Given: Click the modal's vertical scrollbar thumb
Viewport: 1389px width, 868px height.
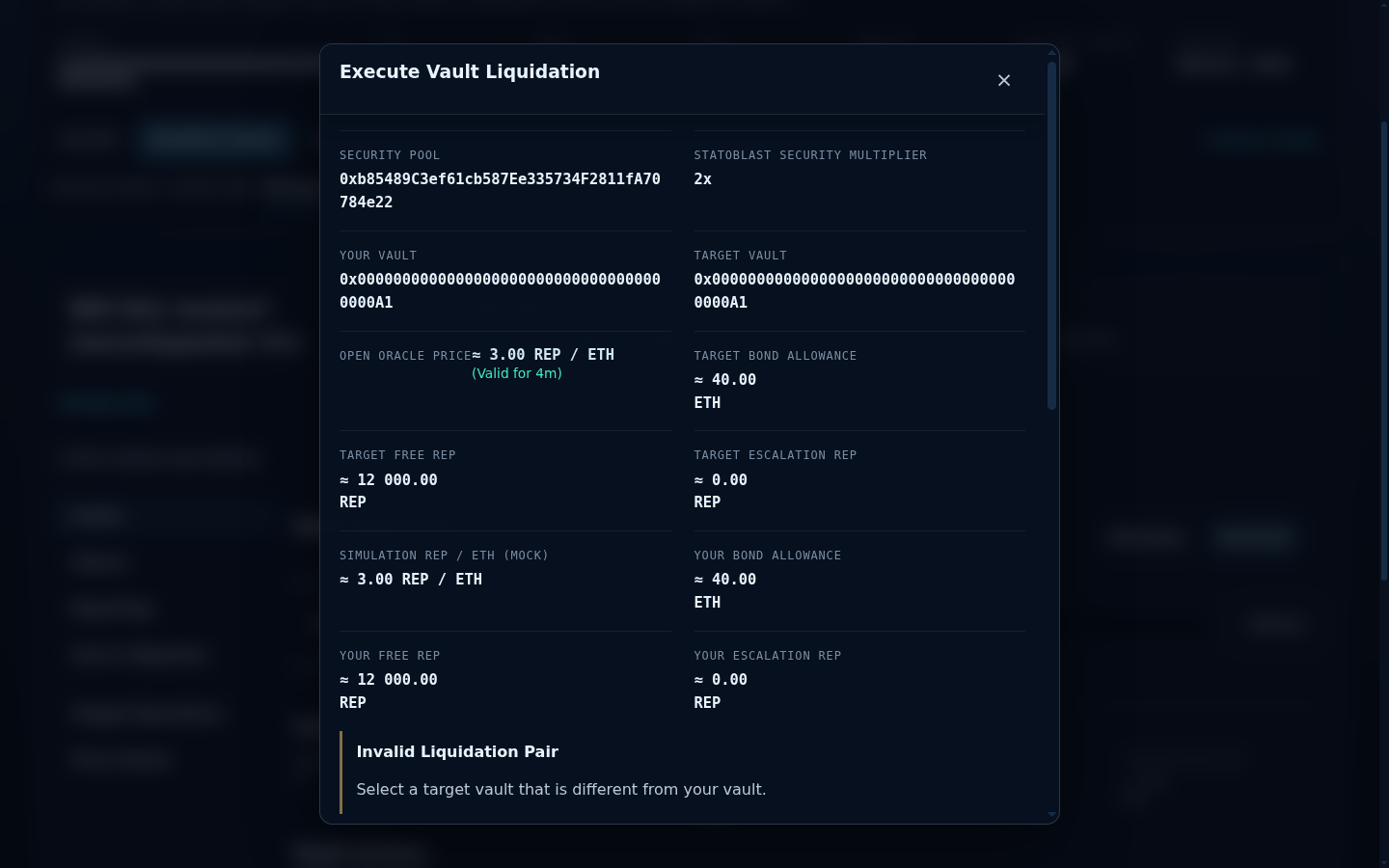Looking at the screenshot, I should pyautogui.click(x=1051, y=235).
